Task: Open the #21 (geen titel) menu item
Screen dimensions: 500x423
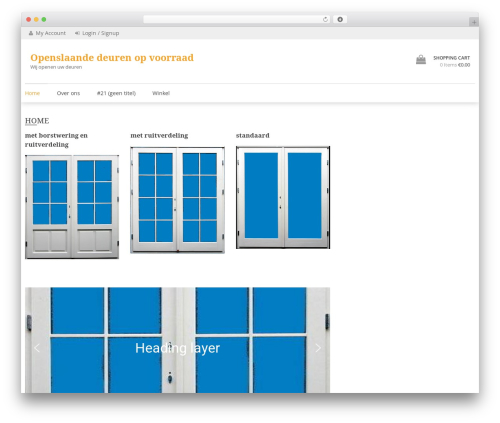Action: (116, 93)
